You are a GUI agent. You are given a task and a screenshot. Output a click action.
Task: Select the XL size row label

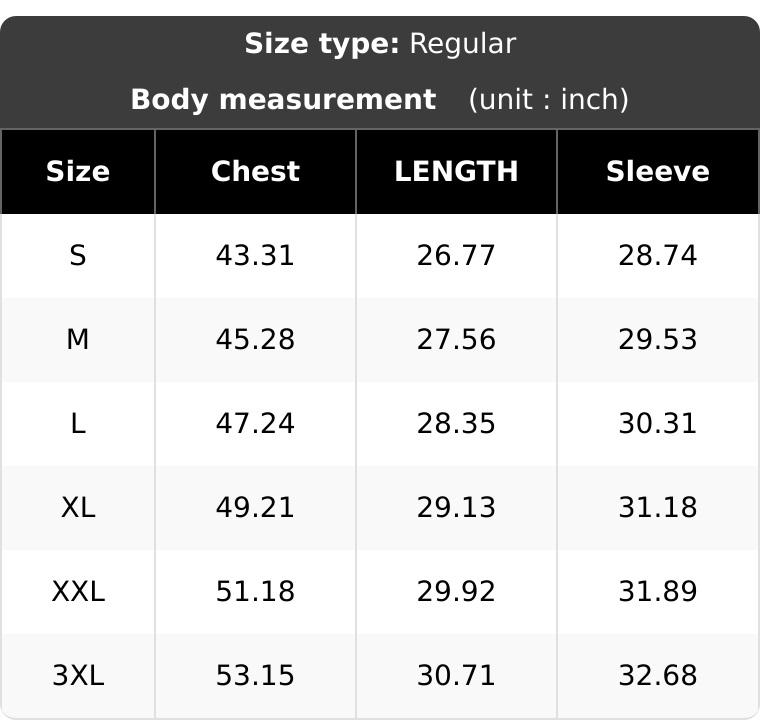coord(78,508)
